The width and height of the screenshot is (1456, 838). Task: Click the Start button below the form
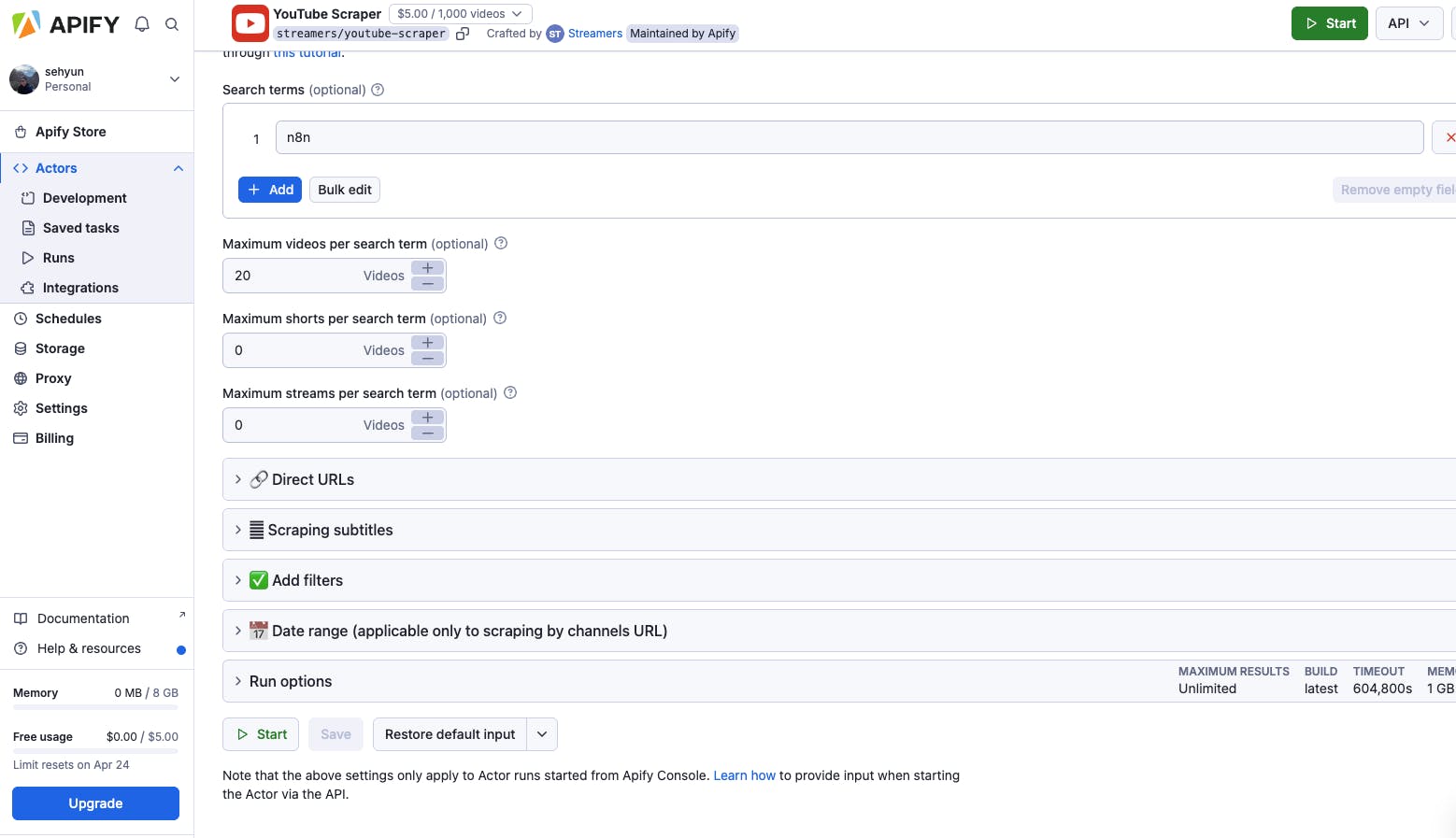261,734
